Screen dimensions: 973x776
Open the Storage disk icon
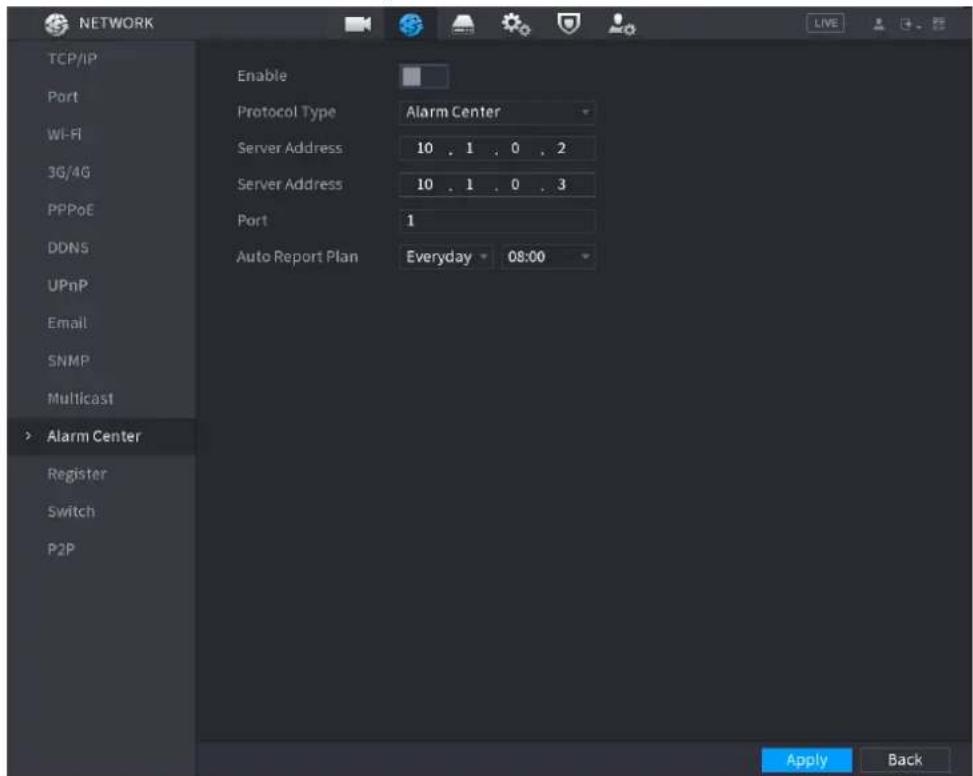pyautogui.click(x=463, y=24)
